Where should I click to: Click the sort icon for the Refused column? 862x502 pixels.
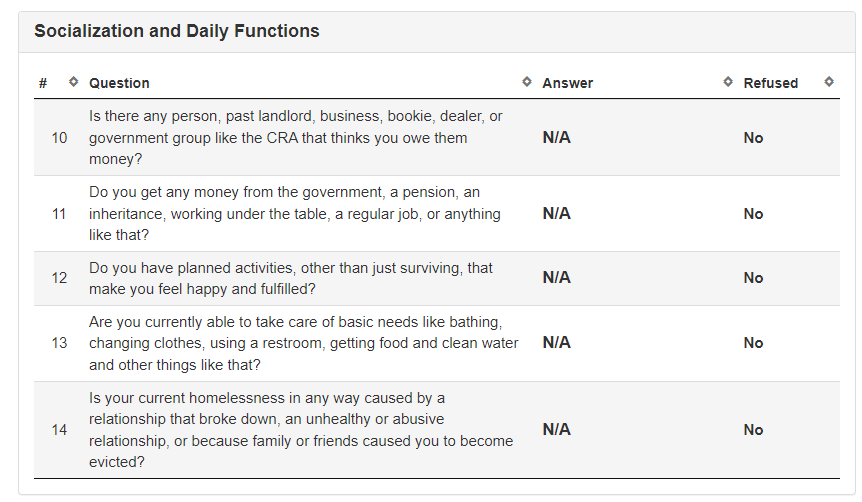point(829,82)
